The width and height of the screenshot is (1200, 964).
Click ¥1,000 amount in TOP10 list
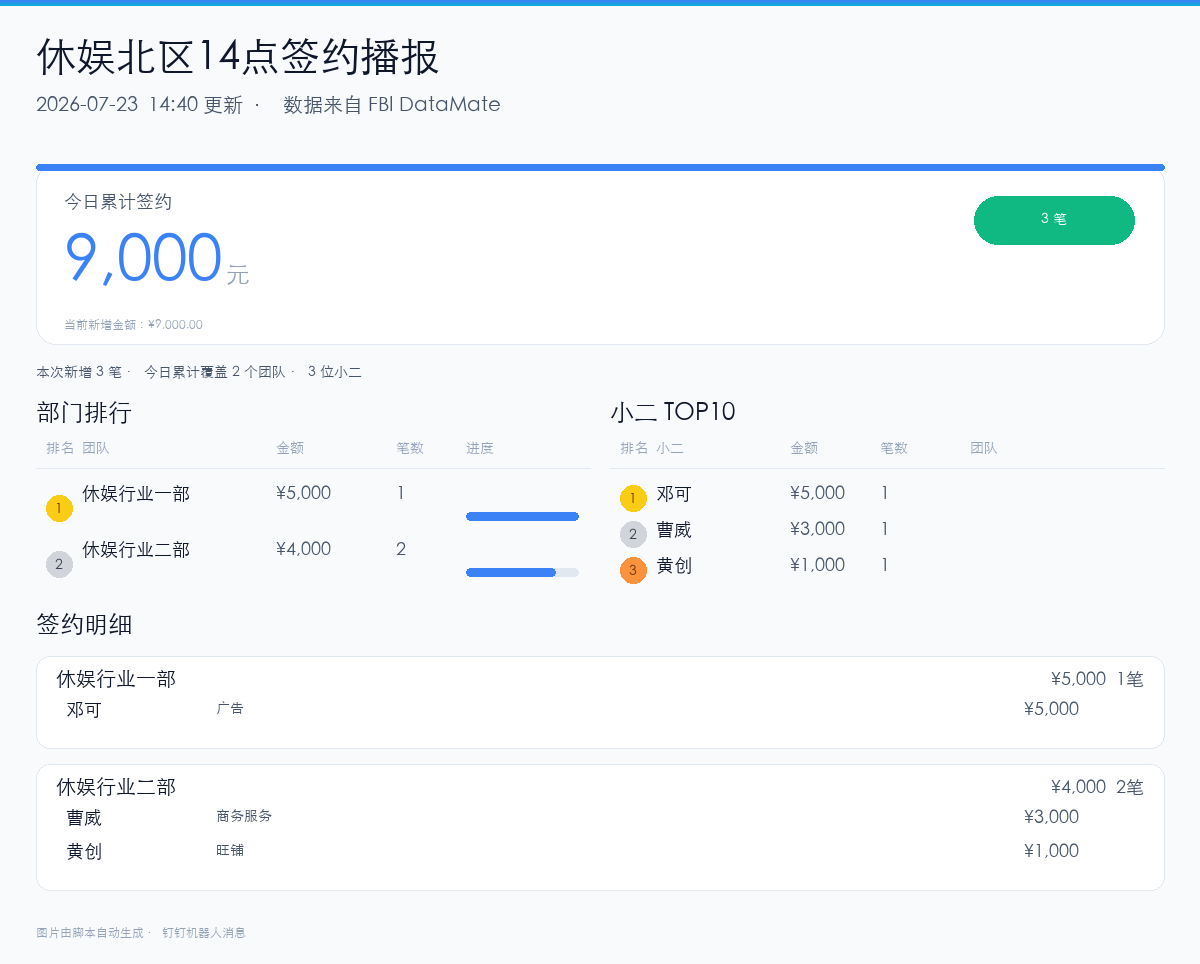817,565
